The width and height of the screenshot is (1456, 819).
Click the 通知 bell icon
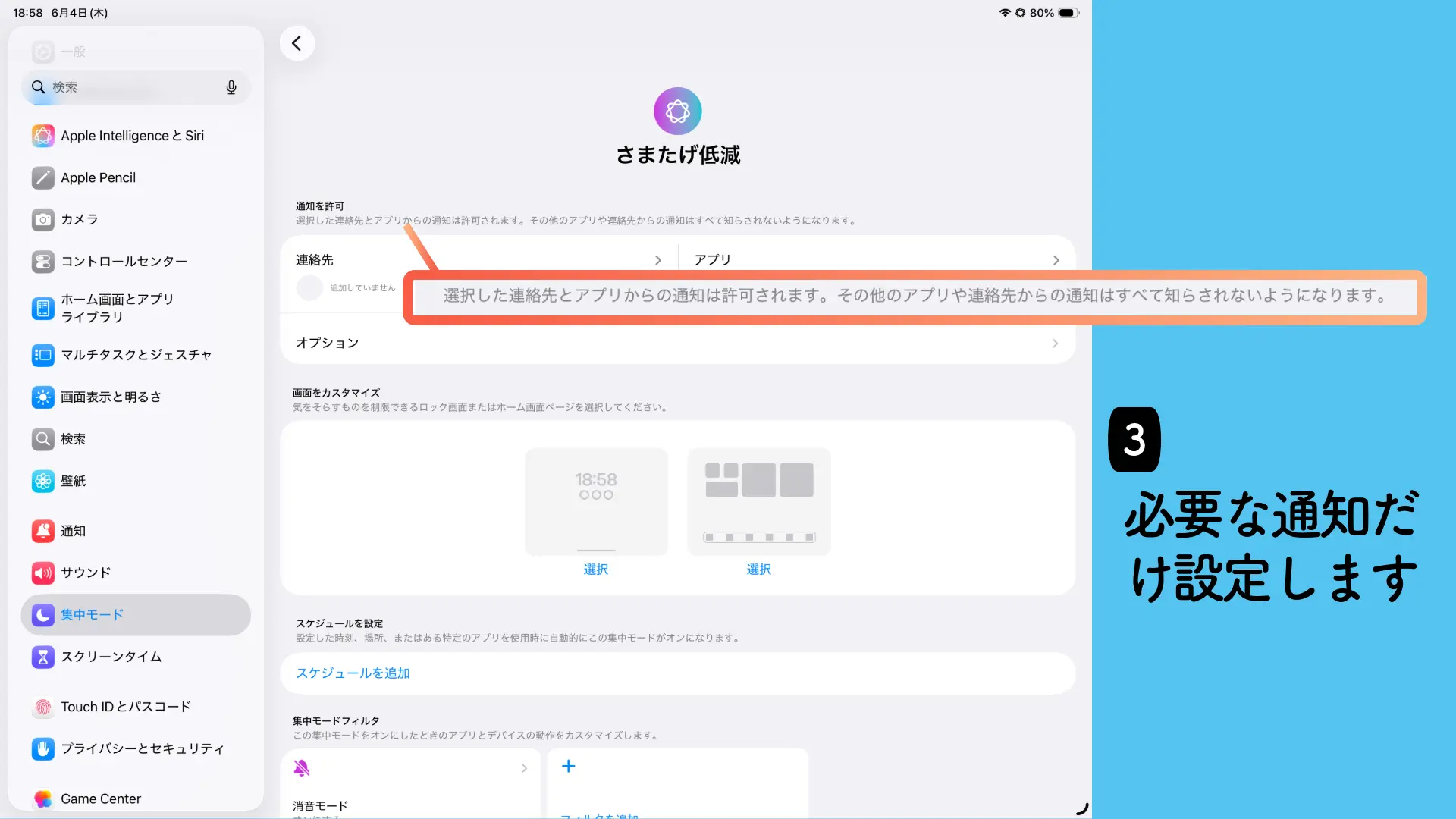pos(43,531)
